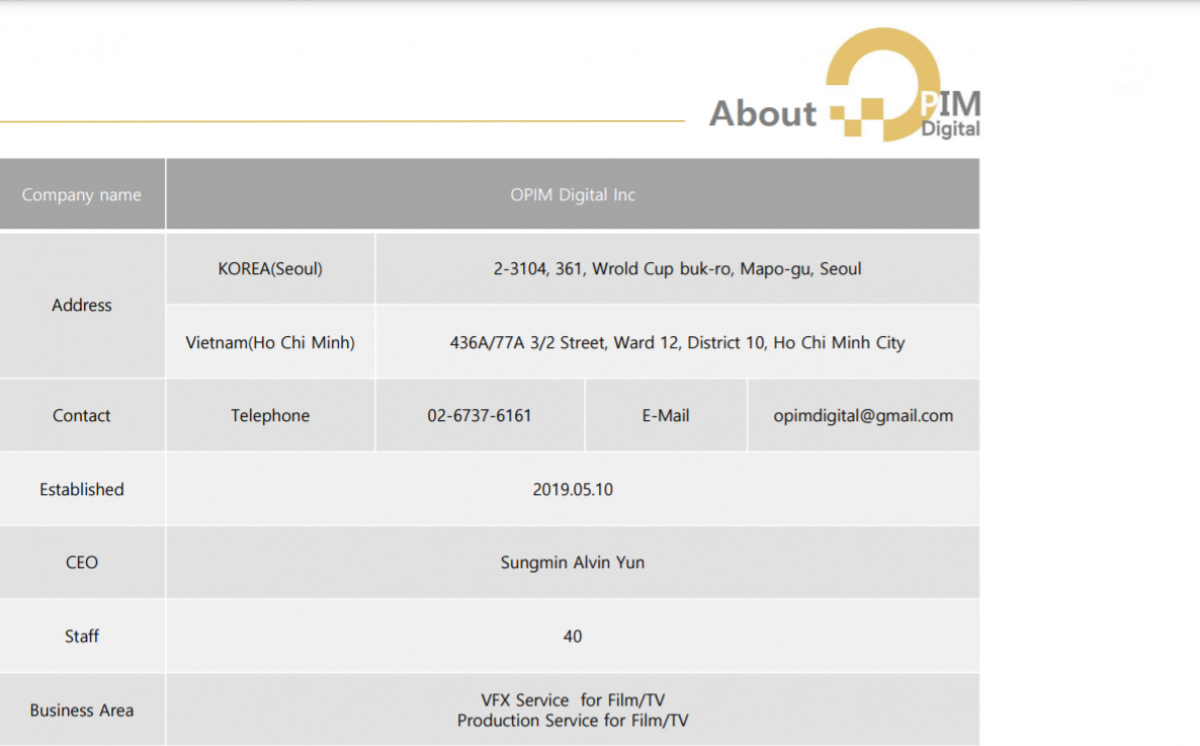Click the 'About' heading text
The image size is (1200, 746).
click(762, 114)
